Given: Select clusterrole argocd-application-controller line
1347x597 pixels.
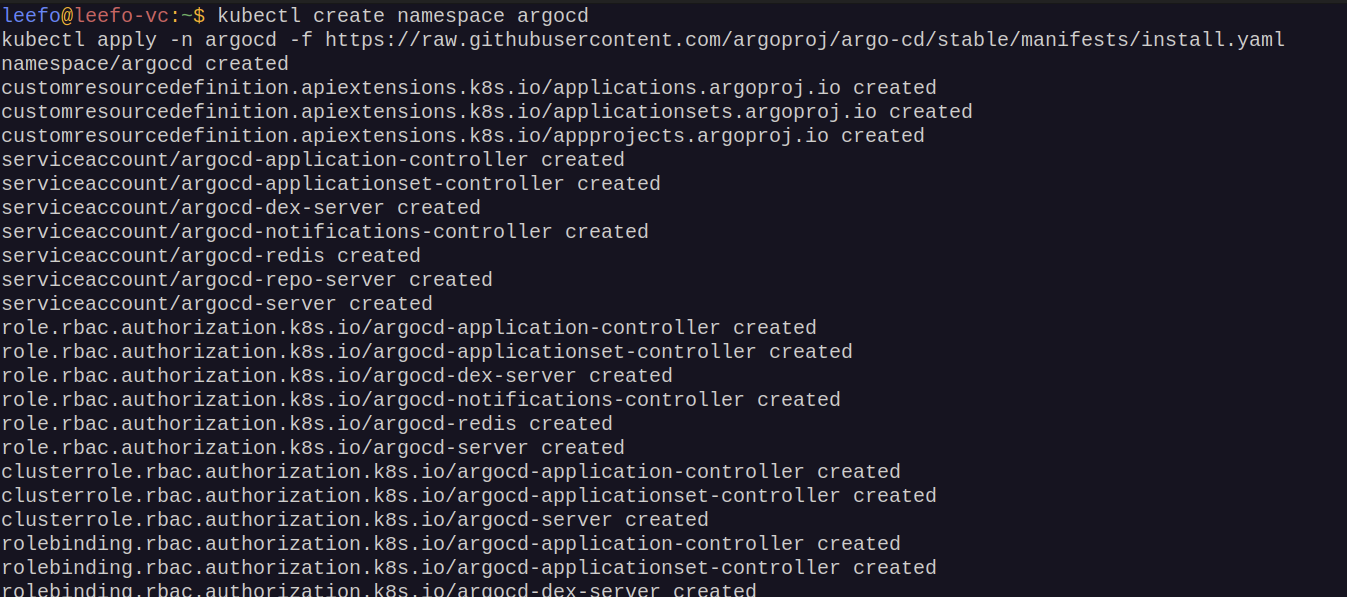Looking at the screenshot, I should click(x=451, y=472).
